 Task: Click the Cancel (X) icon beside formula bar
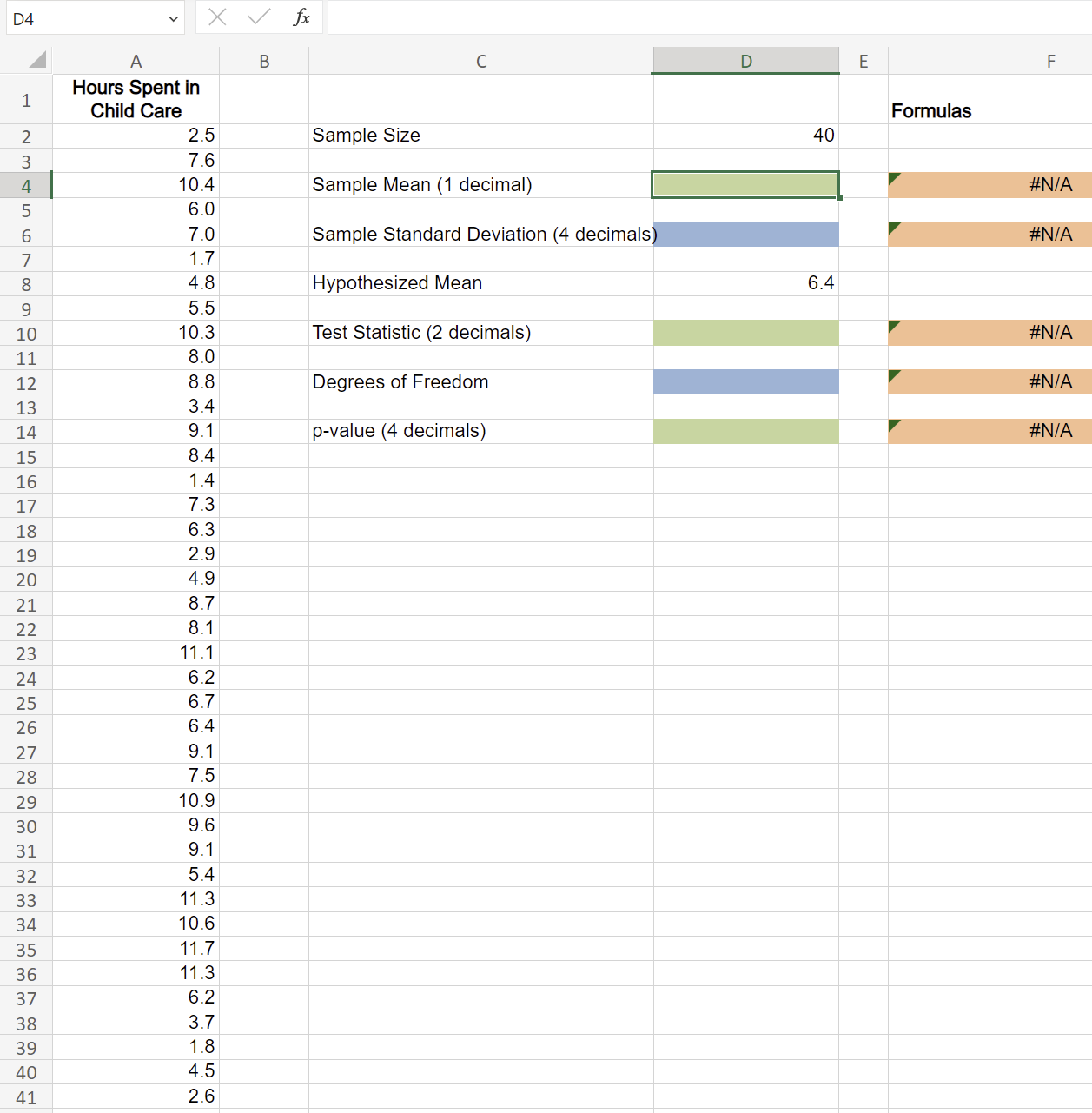pyautogui.click(x=216, y=17)
